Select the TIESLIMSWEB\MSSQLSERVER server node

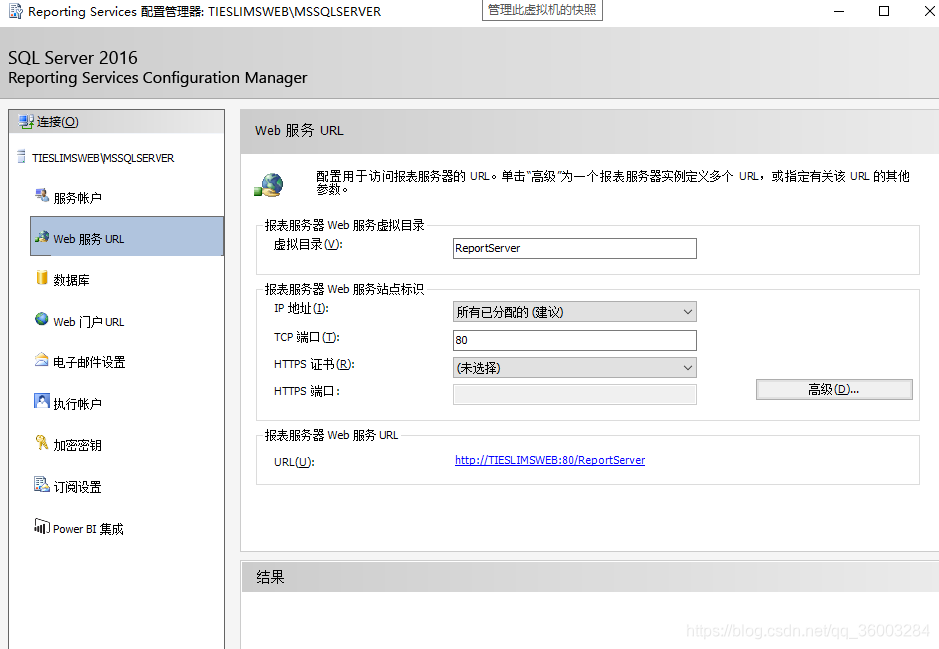point(103,158)
